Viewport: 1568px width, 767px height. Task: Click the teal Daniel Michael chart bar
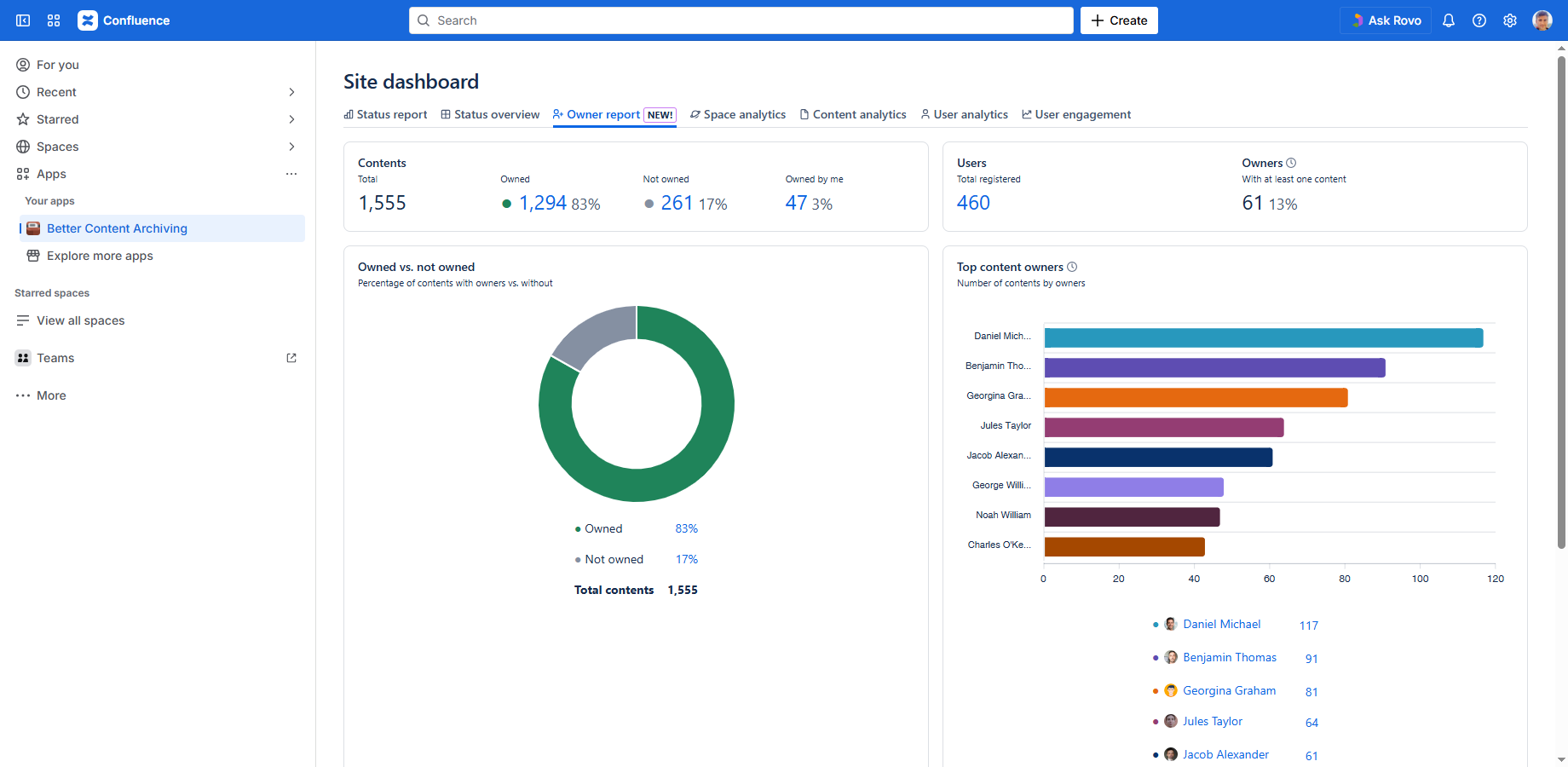(1263, 338)
